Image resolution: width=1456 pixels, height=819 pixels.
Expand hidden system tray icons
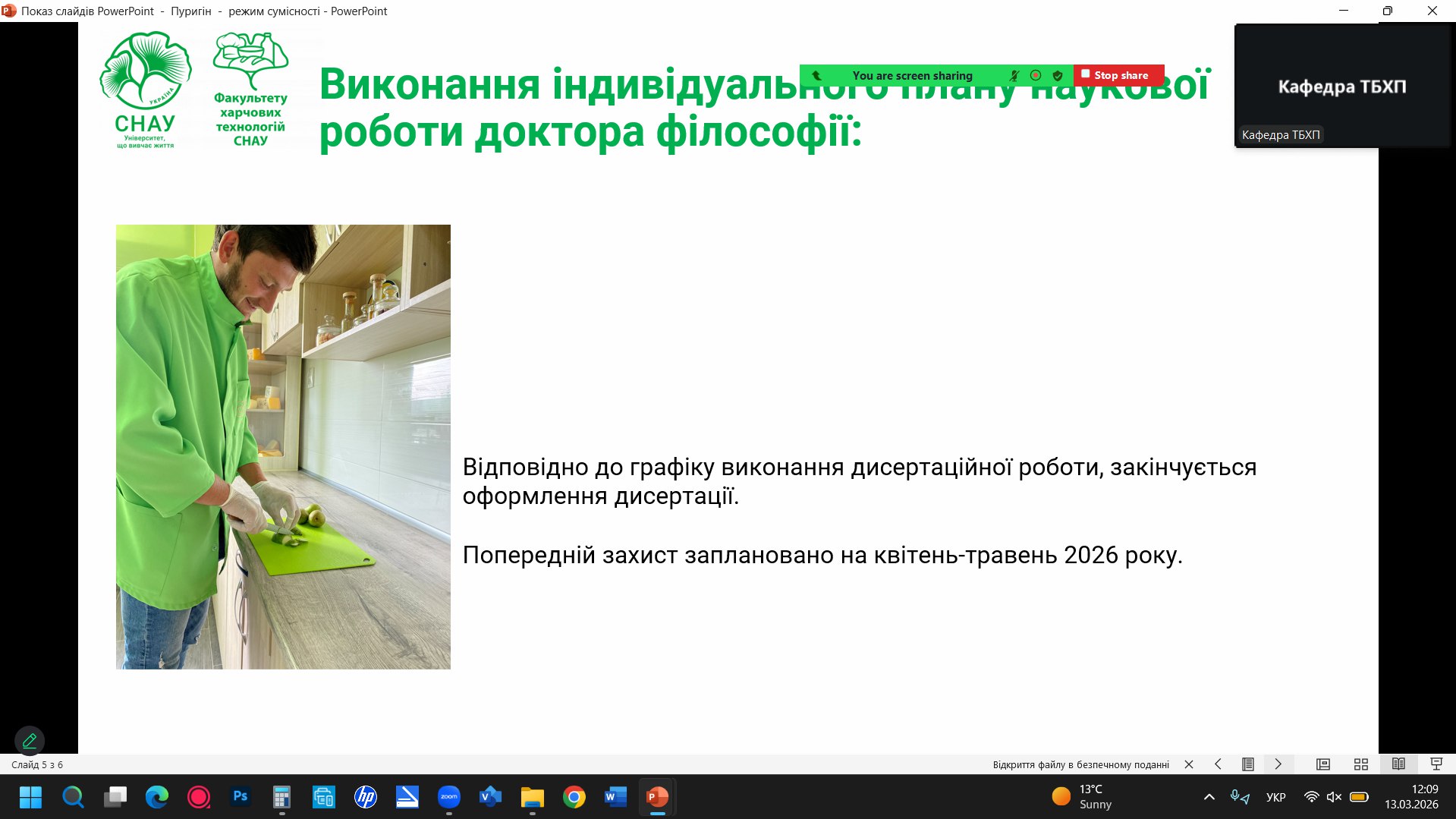pyautogui.click(x=1209, y=797)
